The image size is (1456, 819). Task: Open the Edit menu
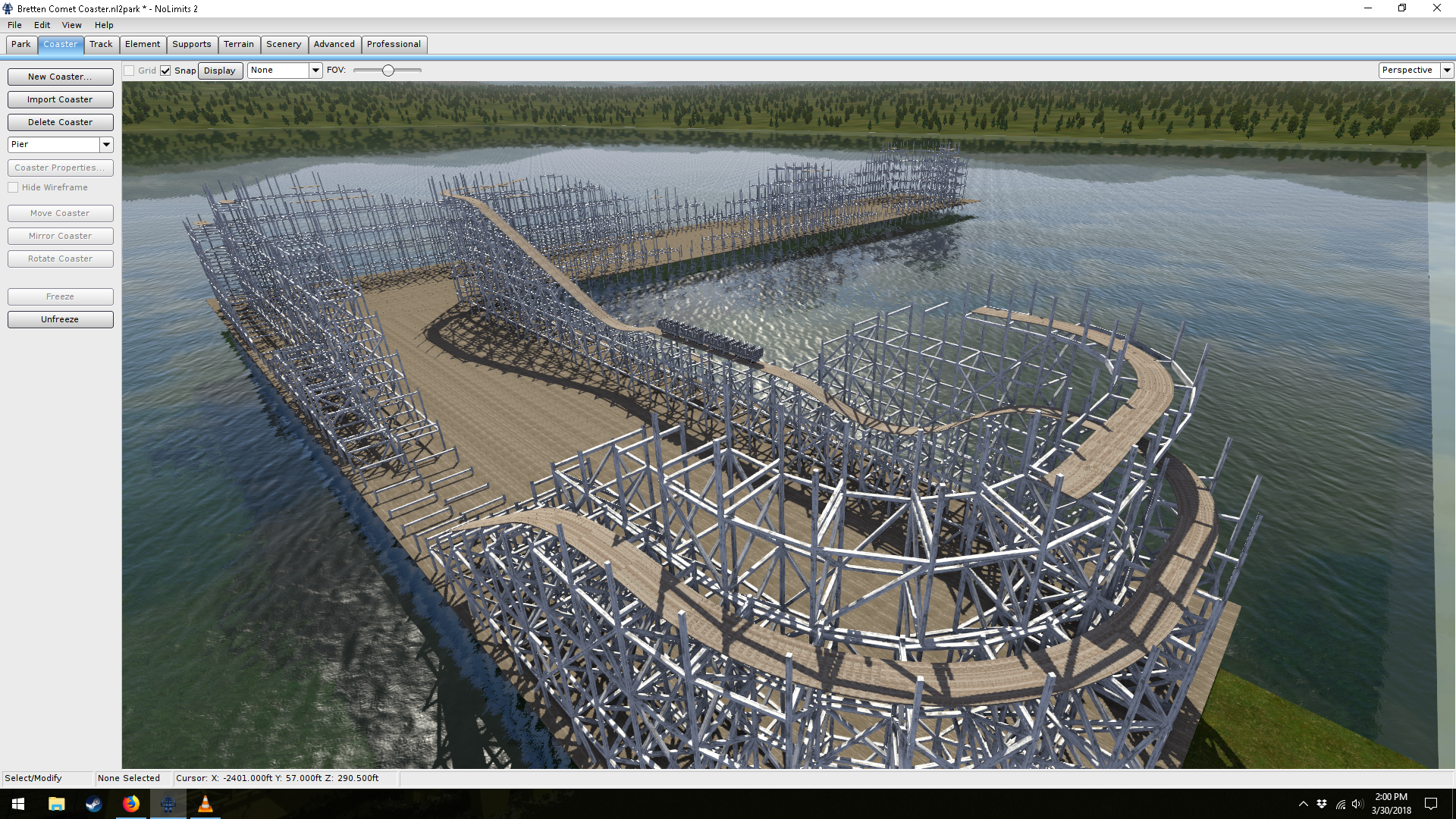coord(42,25)
